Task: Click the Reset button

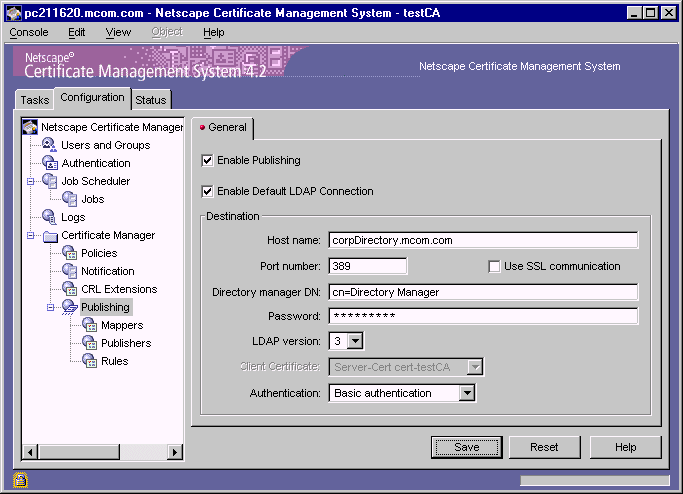Action: click(x=544, y=447)
